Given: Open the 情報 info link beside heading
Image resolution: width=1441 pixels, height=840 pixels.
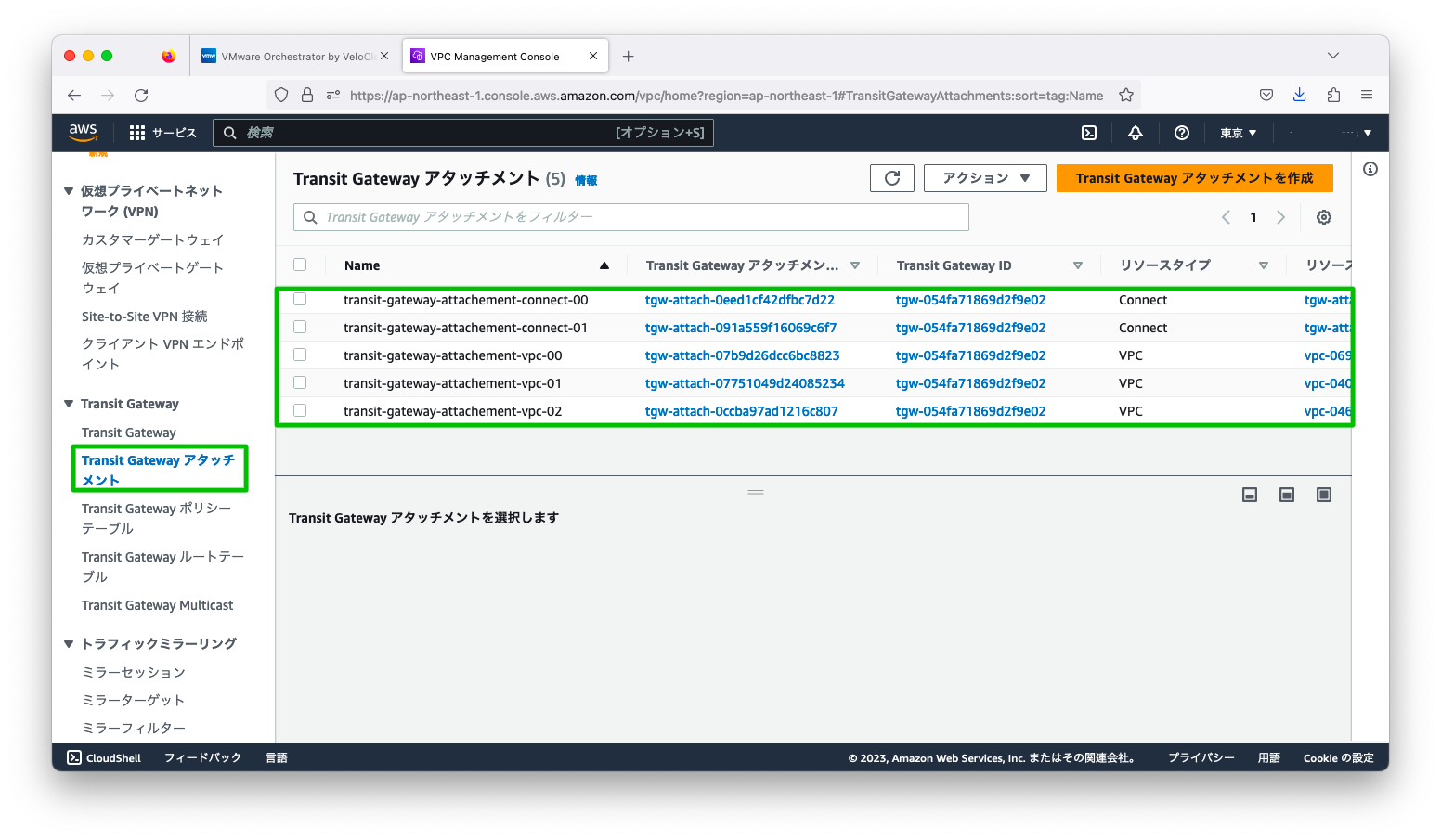Looking at the screenshot, I should pyautogui.click(x=586, y=181).
